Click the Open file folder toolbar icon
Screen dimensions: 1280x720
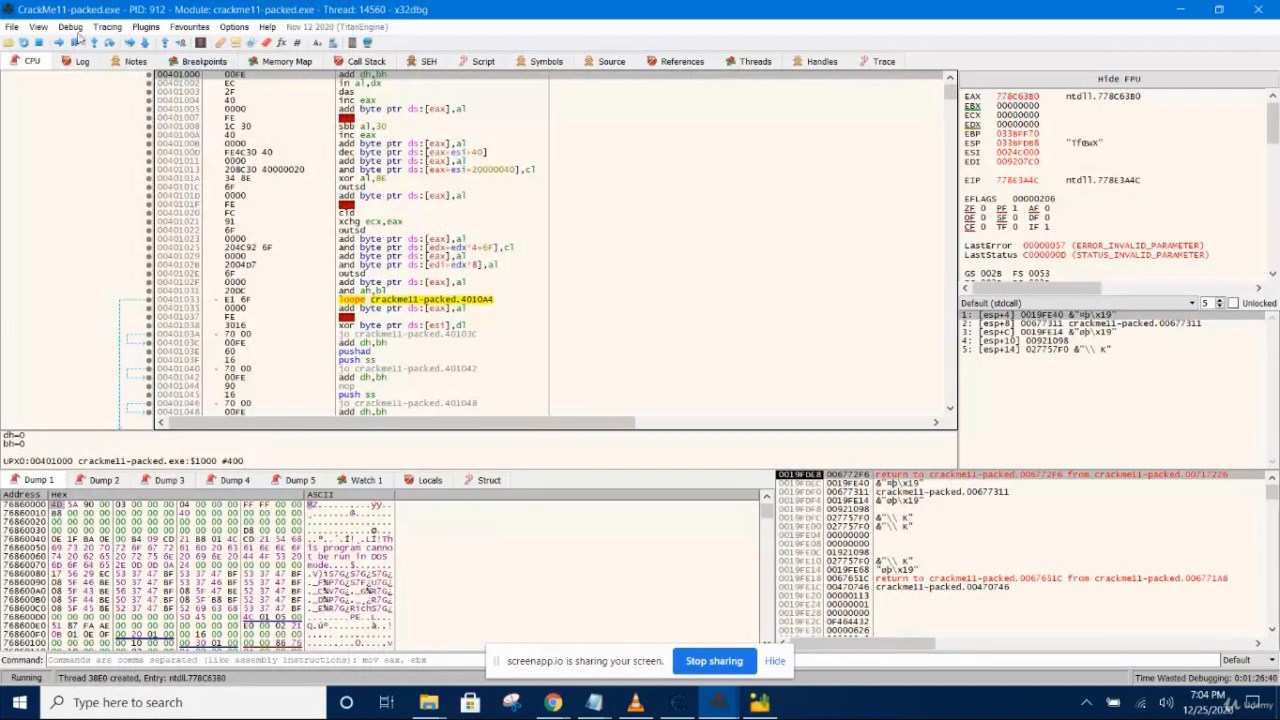point(8,43)
